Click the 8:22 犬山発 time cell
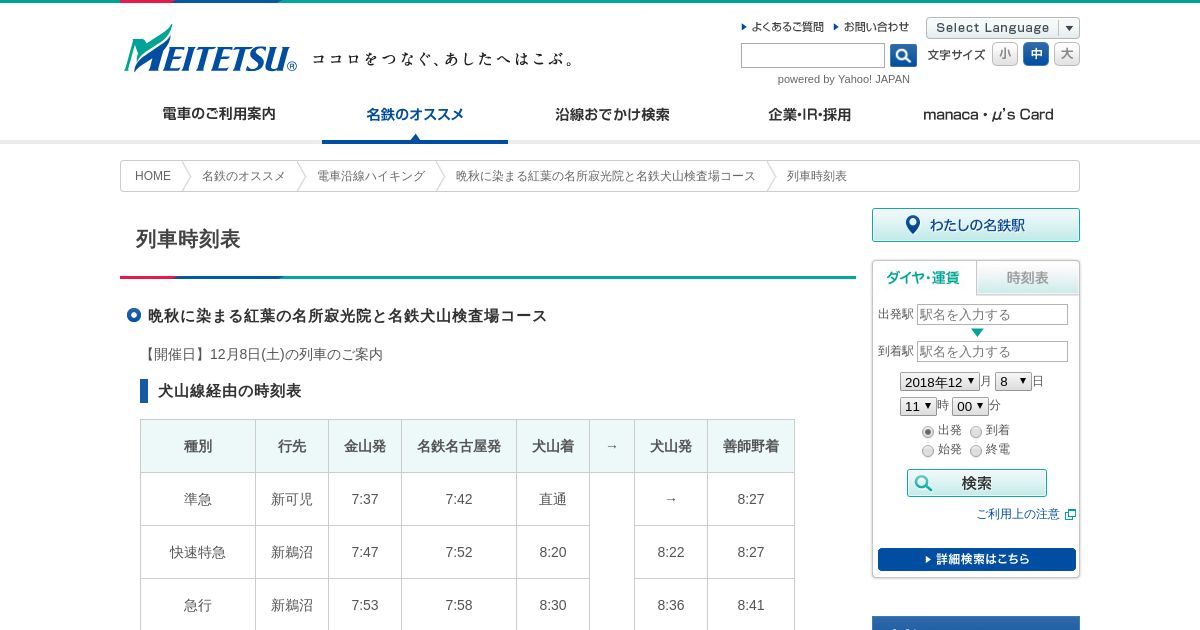Image resolution: width=1200 pixels, height=630 pixels. [671, 552]
